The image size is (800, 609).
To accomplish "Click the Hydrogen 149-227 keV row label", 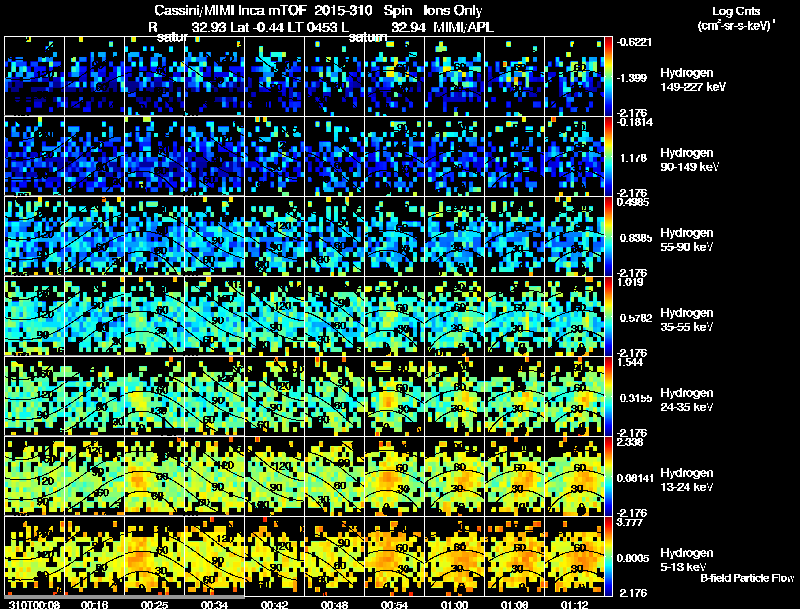I will pyautogui.click(x=693, y=80).
